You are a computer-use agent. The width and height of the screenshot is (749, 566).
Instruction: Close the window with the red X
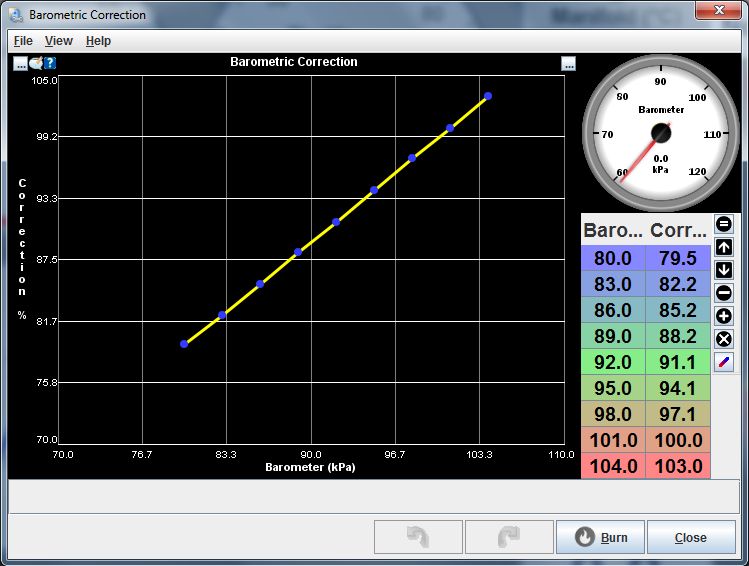[718, 10]
